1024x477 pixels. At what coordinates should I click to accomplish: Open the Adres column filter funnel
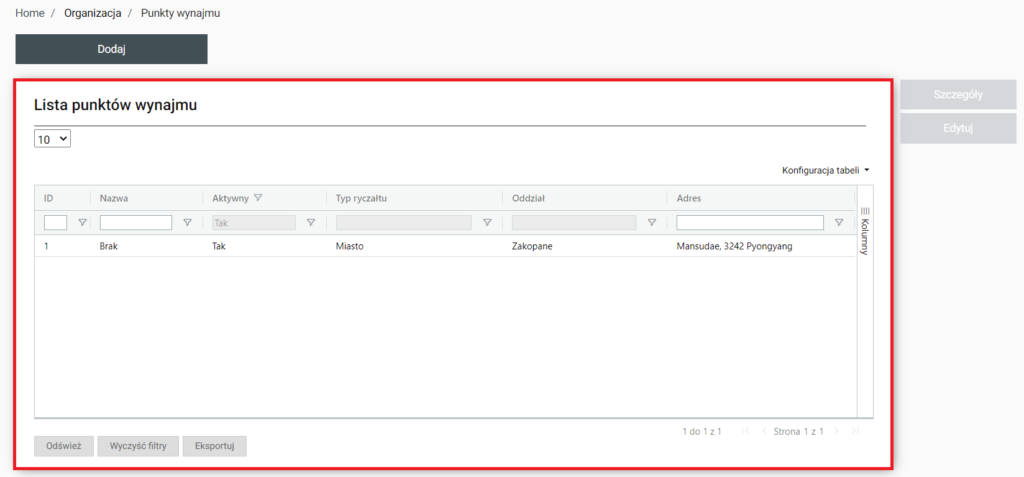pos(839,223)
